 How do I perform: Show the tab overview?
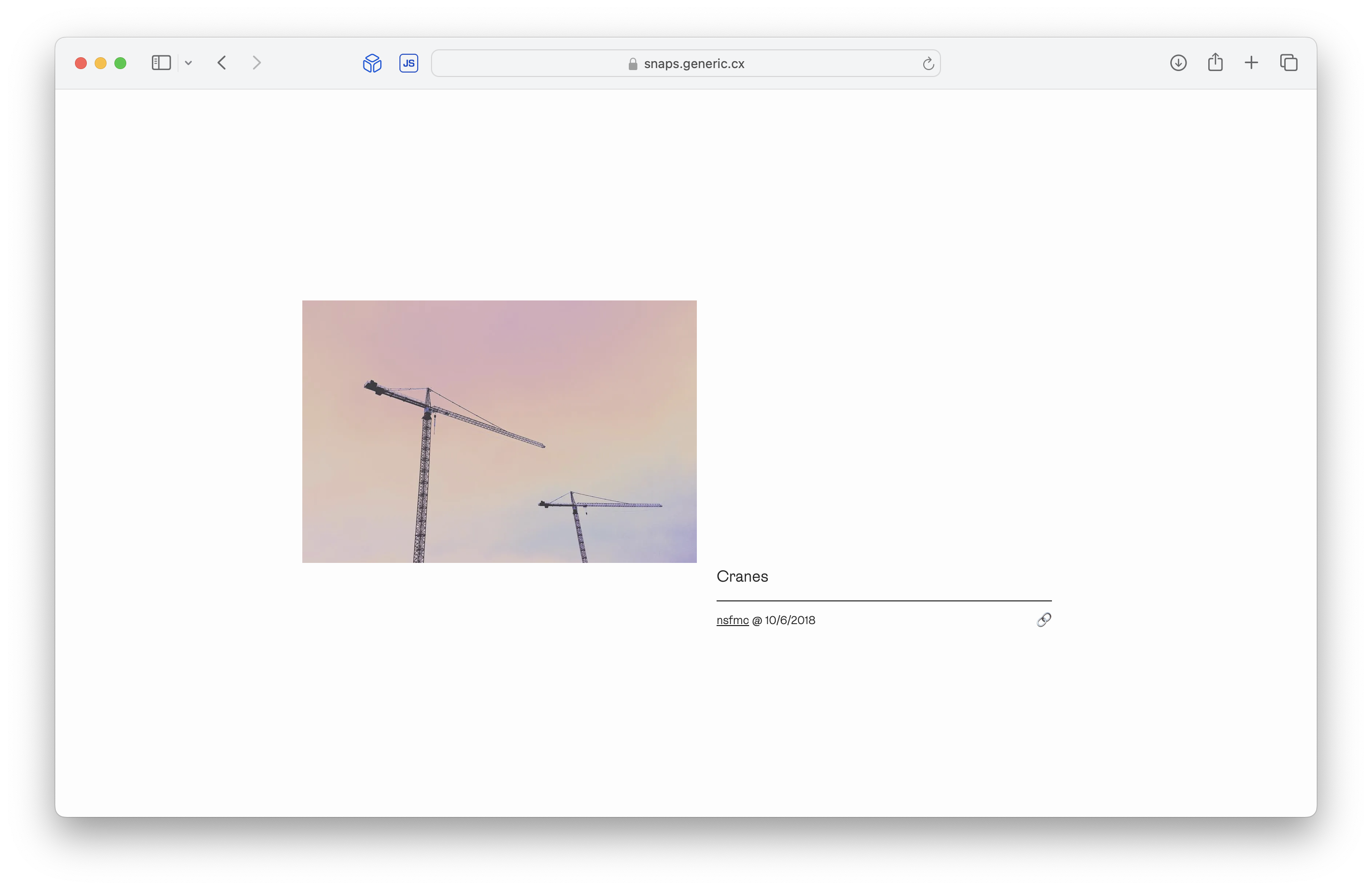[1289, 63]
